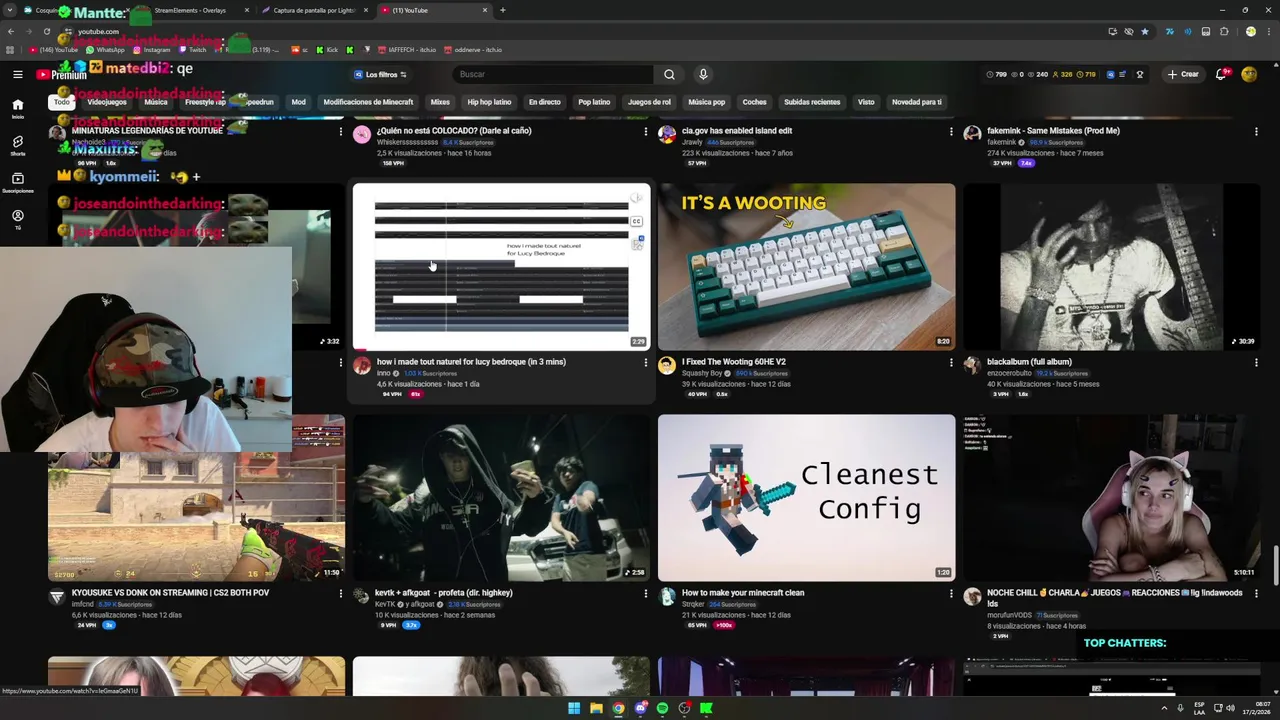
Task: Open File Explorer from the taskbar
Action: [596, 708]
